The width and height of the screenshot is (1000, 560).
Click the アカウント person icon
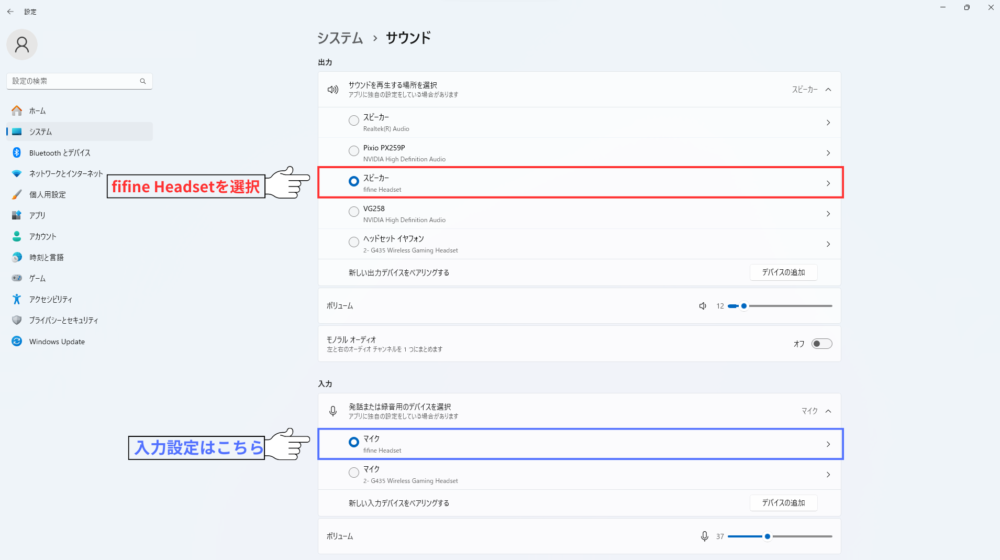coord(17,236)
